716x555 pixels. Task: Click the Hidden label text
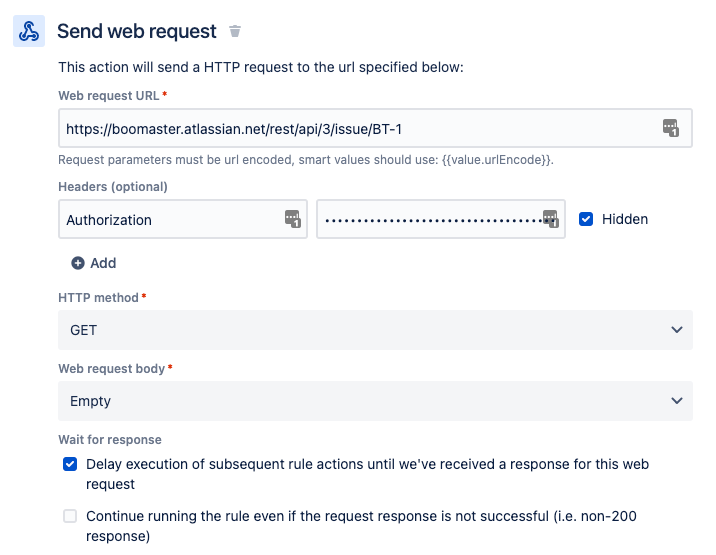[x=625, y=219]
